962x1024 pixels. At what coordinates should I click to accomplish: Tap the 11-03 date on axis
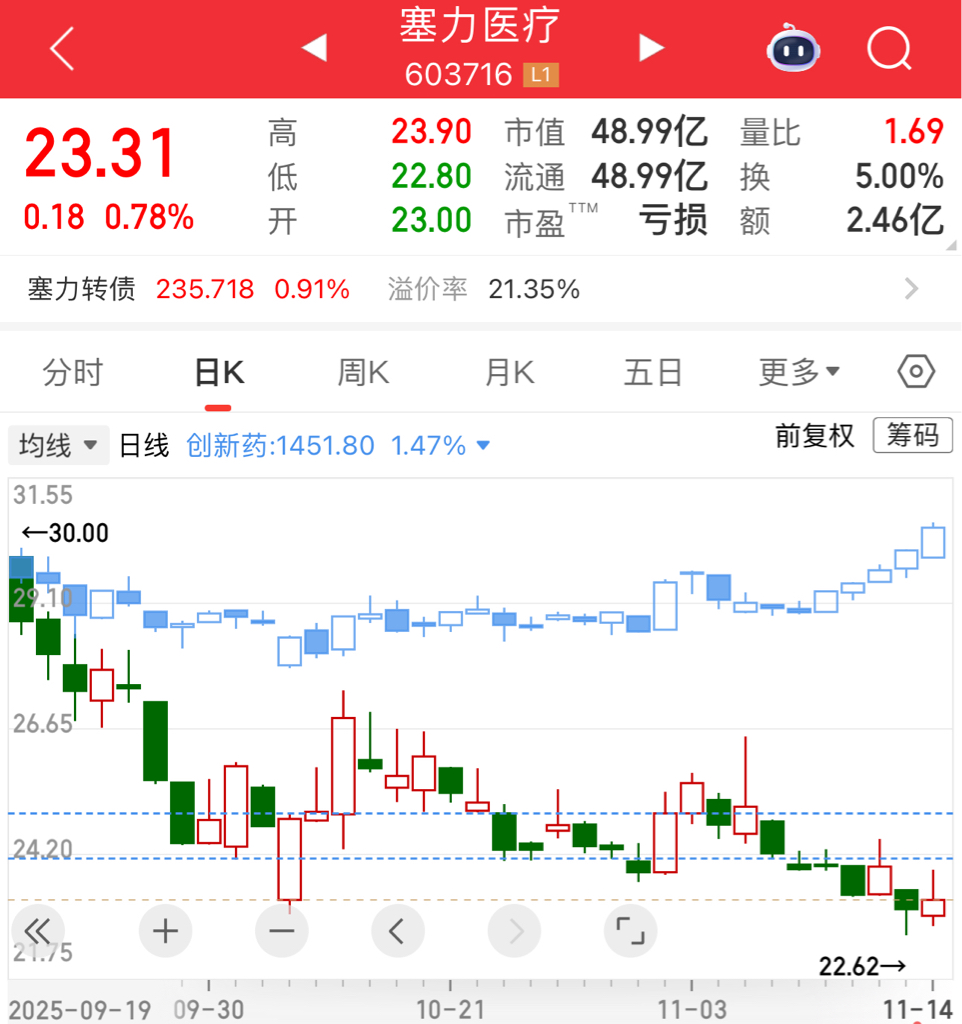click(692, 1010)
